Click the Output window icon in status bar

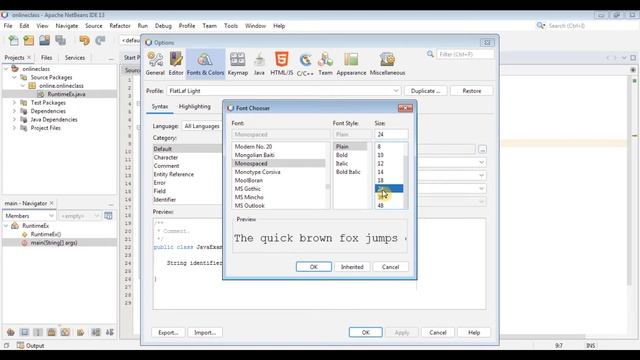coord(21,345)
